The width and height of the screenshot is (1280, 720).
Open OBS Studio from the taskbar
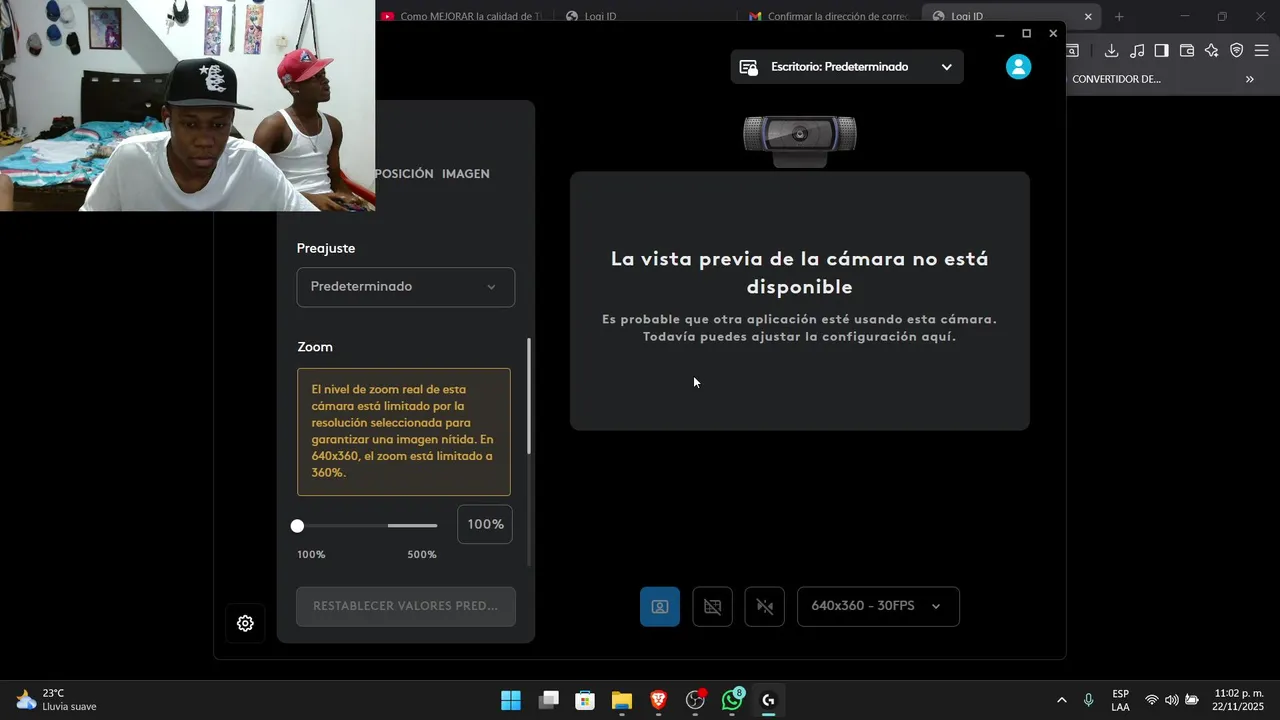(x=695, y=700)
